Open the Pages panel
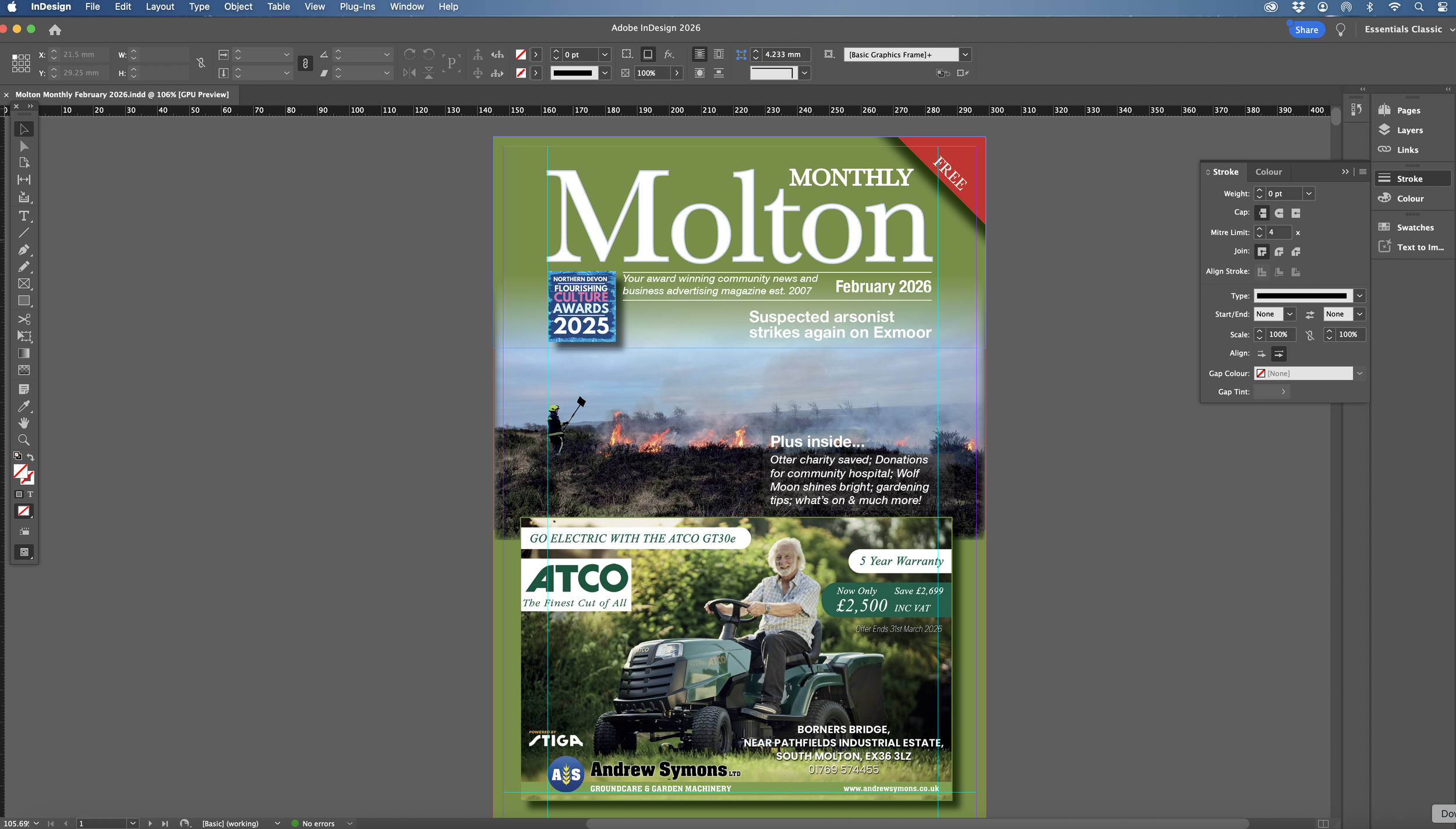The width and height of the screenshot is (1456, 829). (1406, 110)
